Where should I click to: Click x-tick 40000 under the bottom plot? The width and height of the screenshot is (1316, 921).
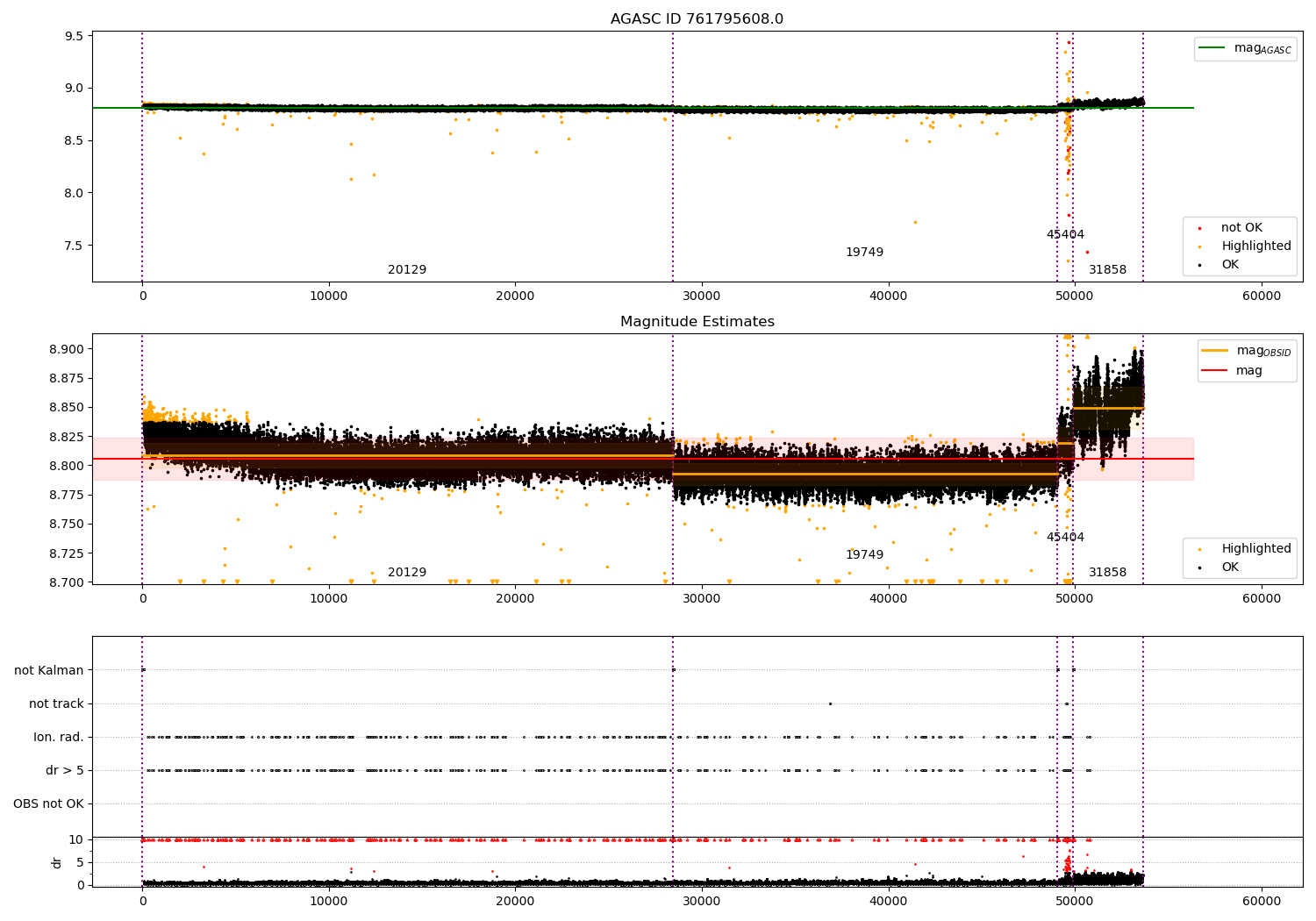[888, 902]
